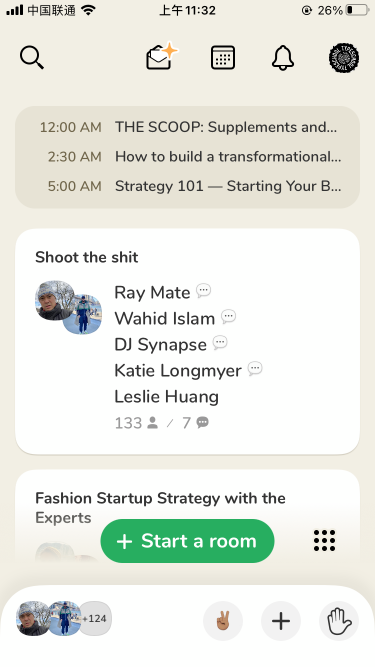Open the search magnifier icon

point(32,57)
